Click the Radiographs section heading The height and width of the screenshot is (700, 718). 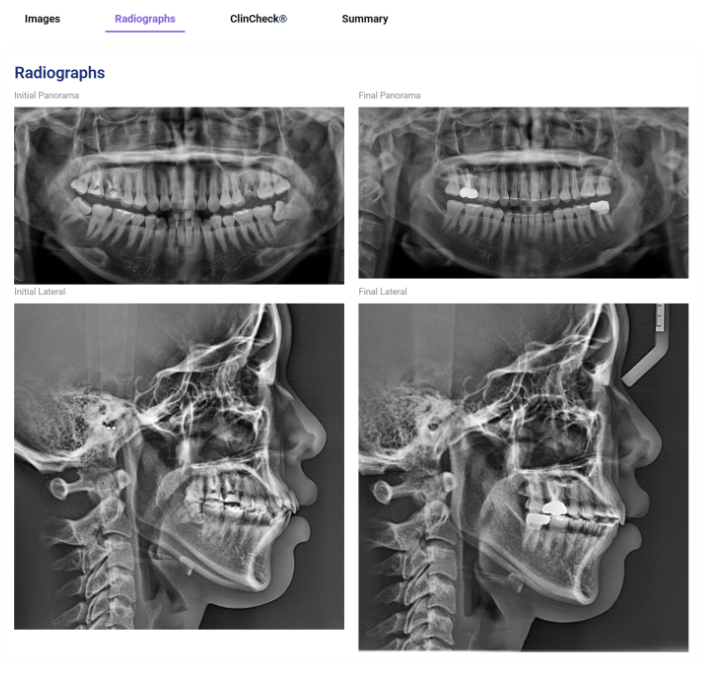coord(60,73)
